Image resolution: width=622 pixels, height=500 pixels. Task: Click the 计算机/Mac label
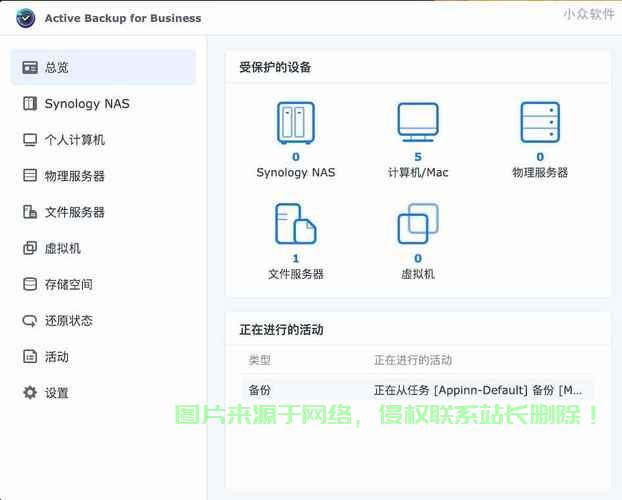point(418,173)
